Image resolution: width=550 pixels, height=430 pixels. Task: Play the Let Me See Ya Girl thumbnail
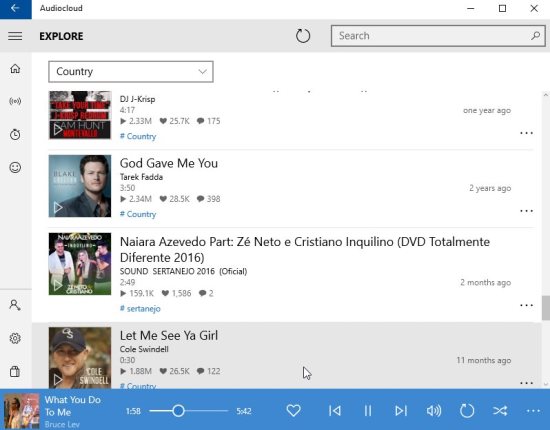pyautogui.click(x=80, y=358)
